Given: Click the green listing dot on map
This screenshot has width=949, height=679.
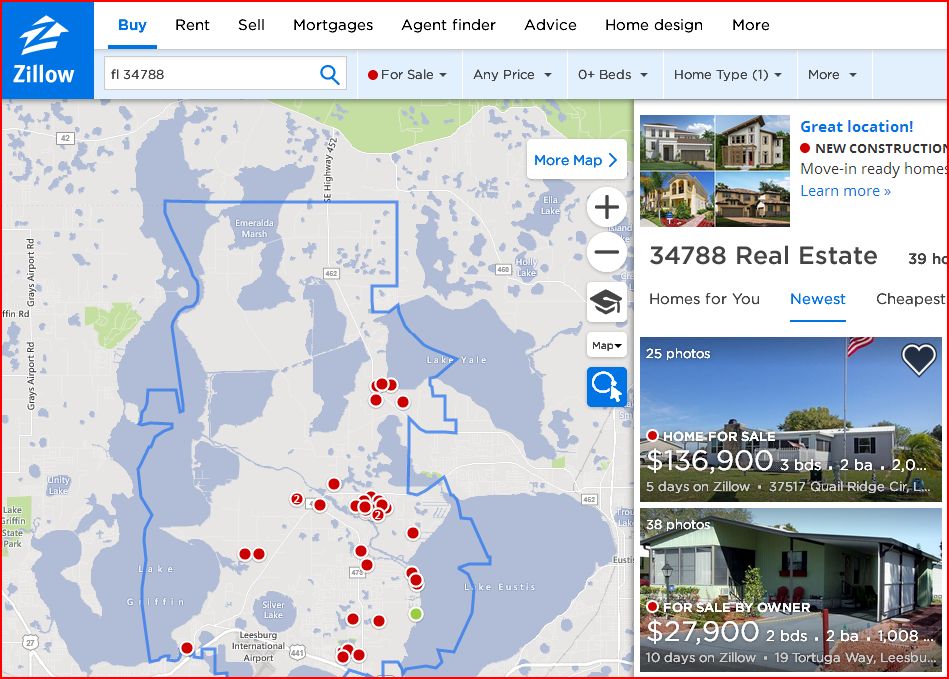Looking at the screenshot, I should pyautogui.click(x=415, y=614).
